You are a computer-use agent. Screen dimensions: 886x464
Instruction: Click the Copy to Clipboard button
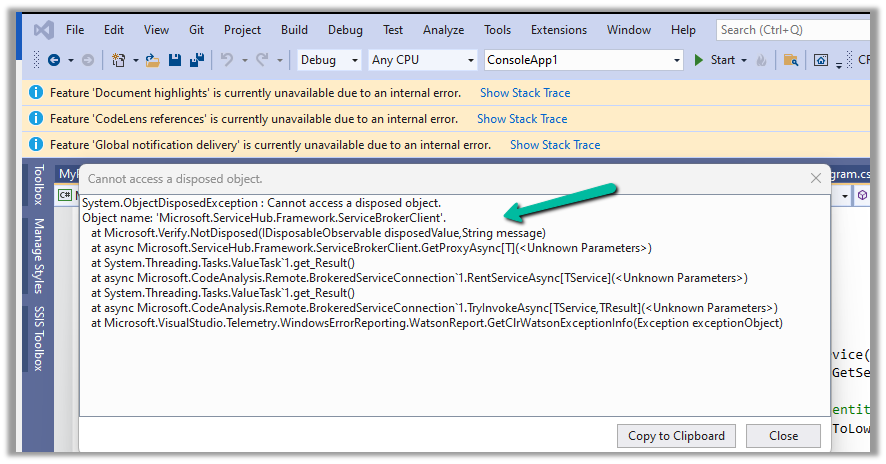coord(676,435)
